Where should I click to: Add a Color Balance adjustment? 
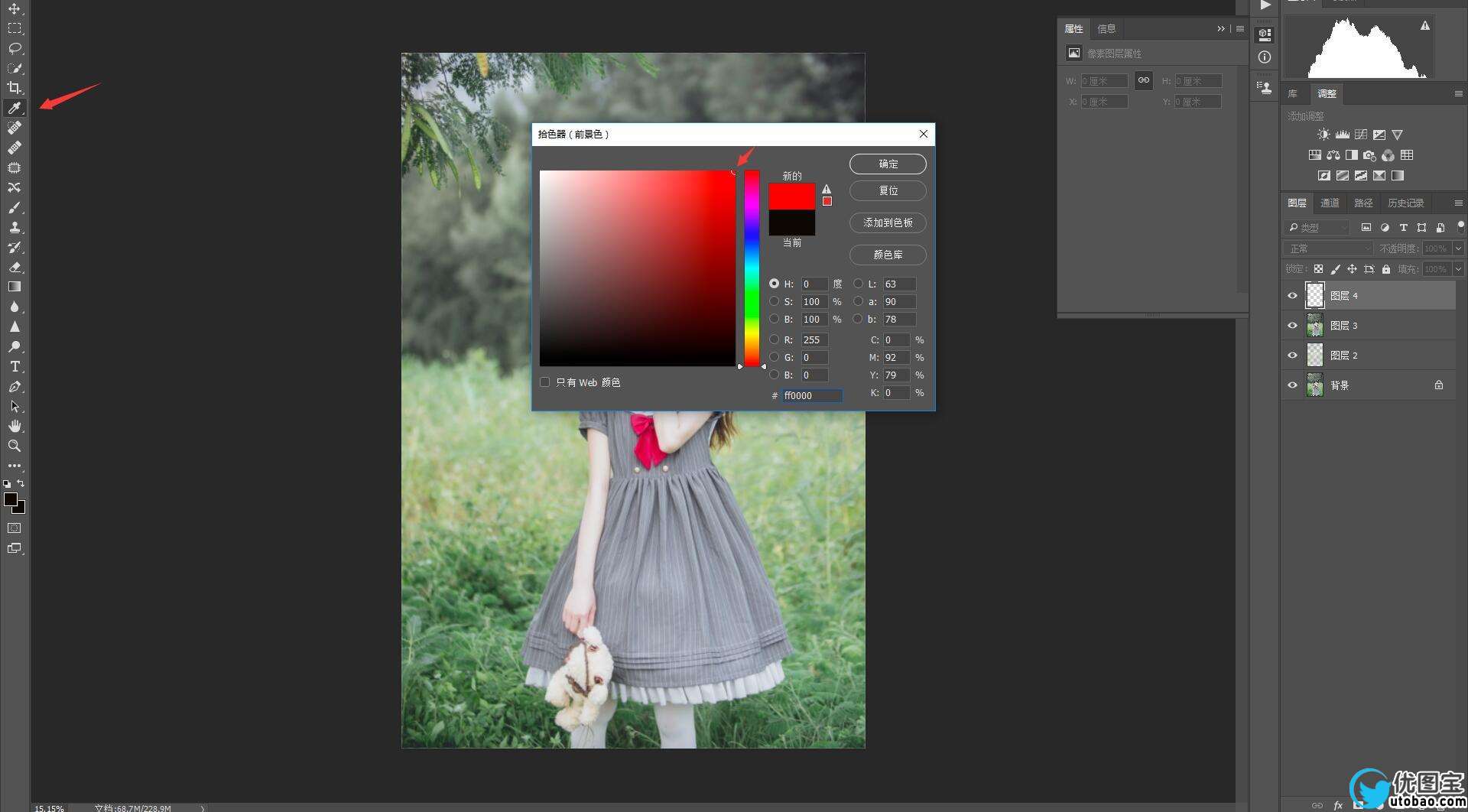click(x=1333, y=155)
